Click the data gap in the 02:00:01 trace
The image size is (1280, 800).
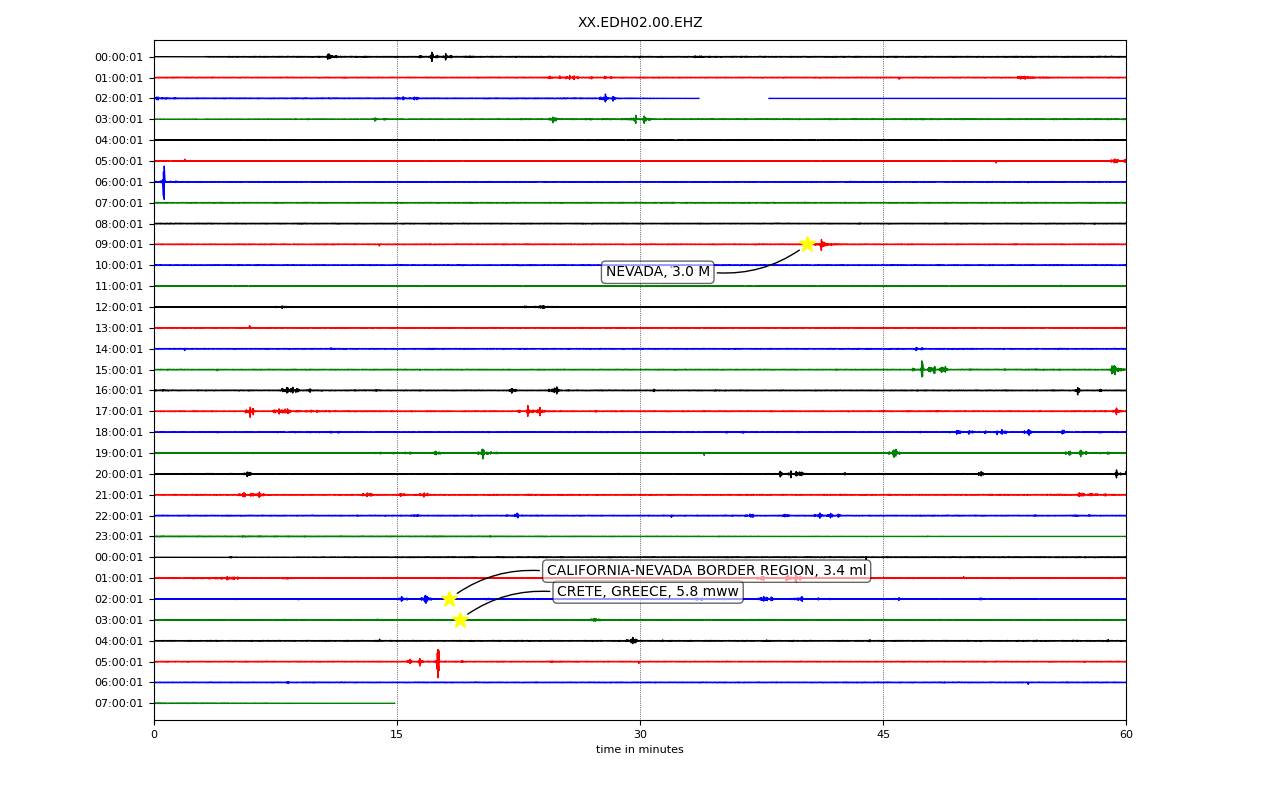point(733,98)
